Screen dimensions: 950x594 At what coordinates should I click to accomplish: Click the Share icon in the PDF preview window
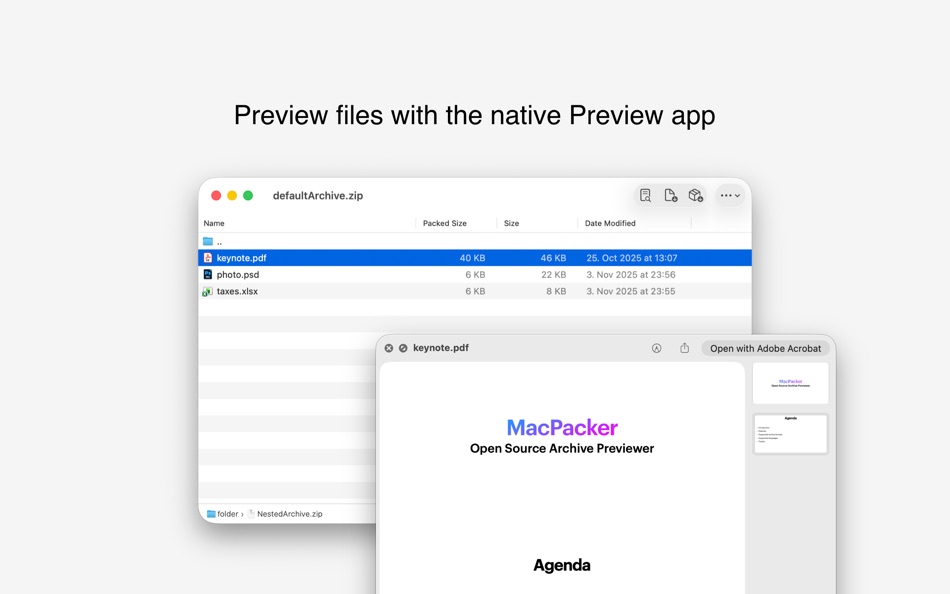(685, 348)
